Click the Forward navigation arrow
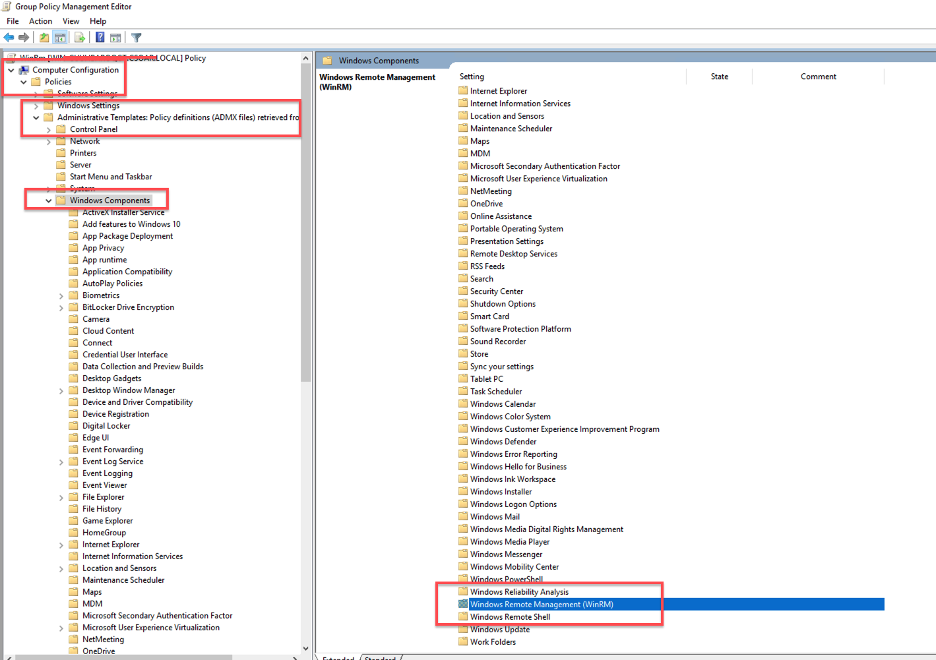 click(x=23, y=37)
